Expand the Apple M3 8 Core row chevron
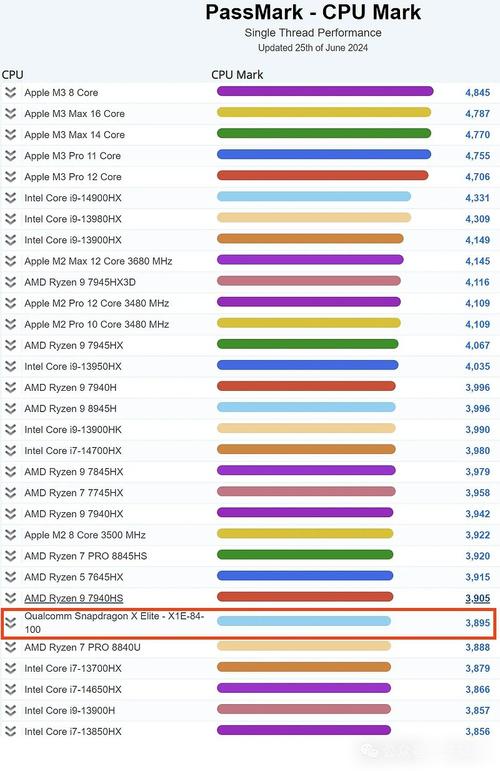This screenshot has width=500, height=771. (10, 92)
